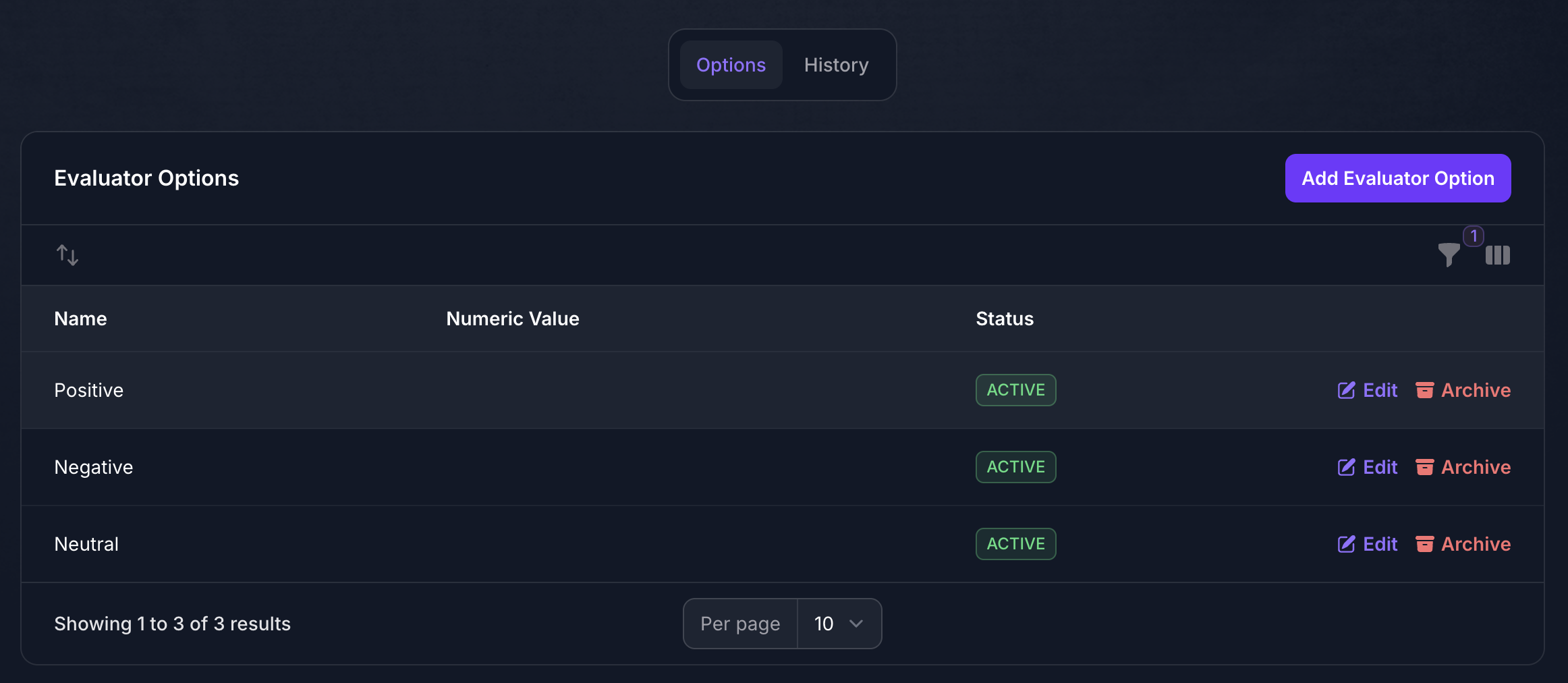Click the ACTIVE status badge for Positive
Screen dimensions: 1568x683
[1015, 390]
